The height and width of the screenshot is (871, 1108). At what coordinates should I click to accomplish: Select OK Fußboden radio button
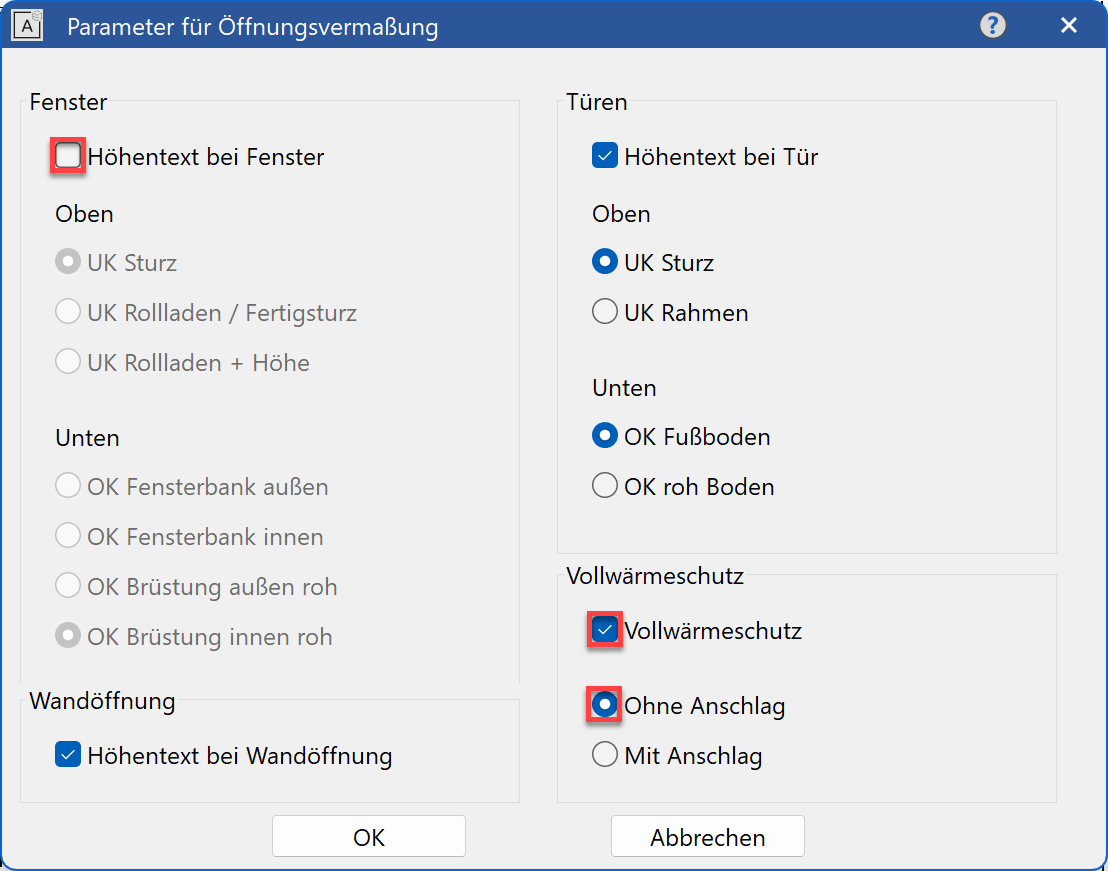tap(605, 437)
